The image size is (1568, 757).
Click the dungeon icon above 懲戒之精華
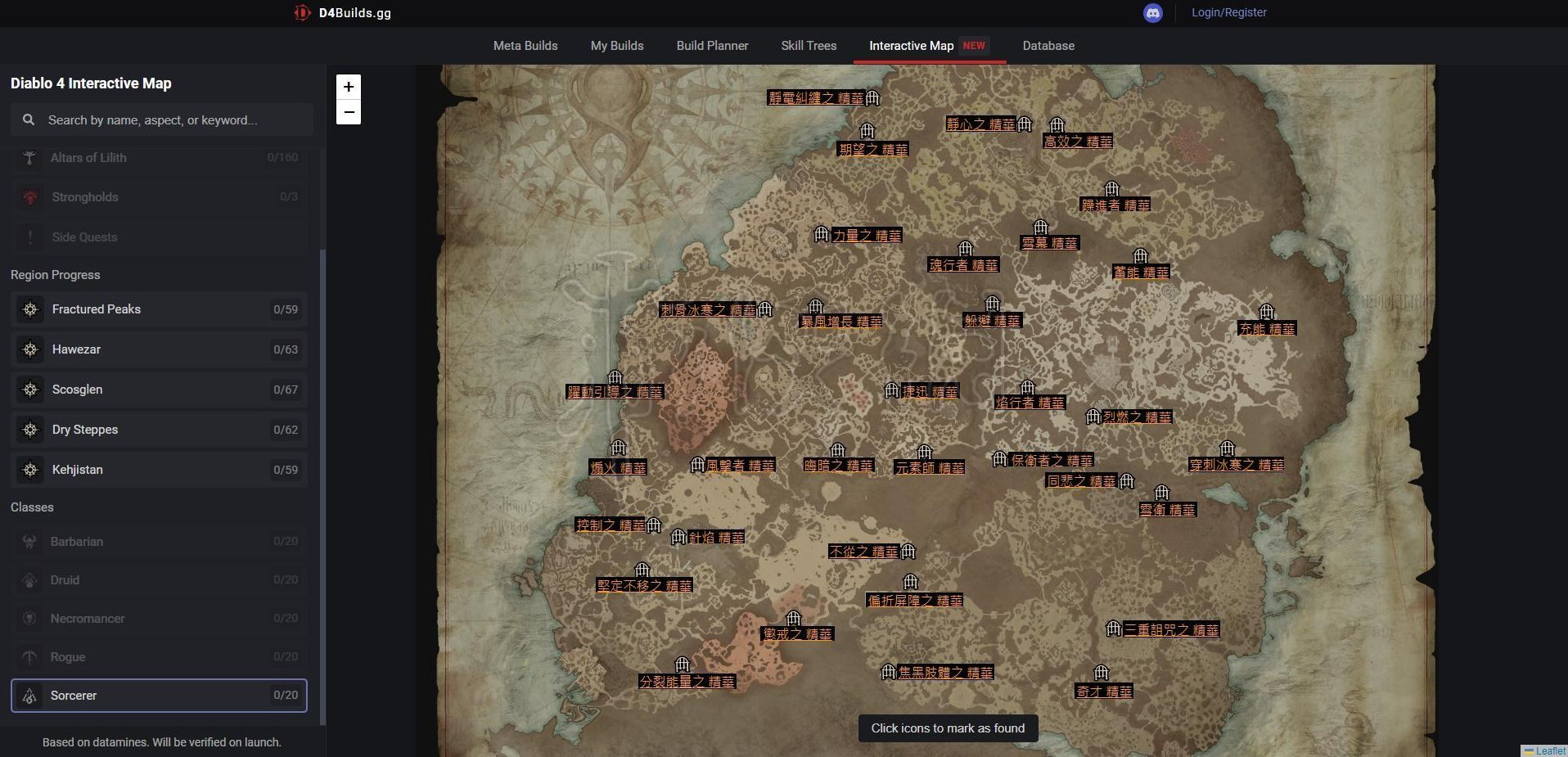[x=794, y=618]
